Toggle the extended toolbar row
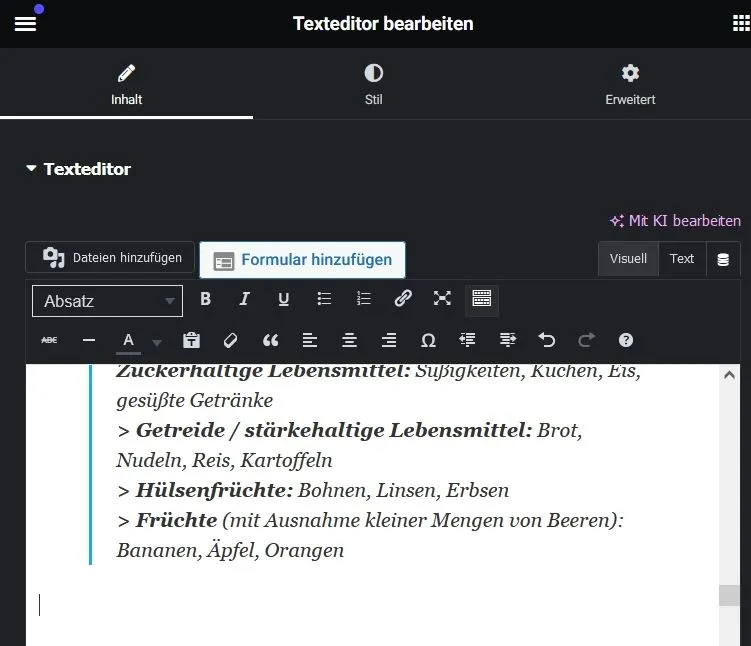751x646 pixels. pos(481,299)
